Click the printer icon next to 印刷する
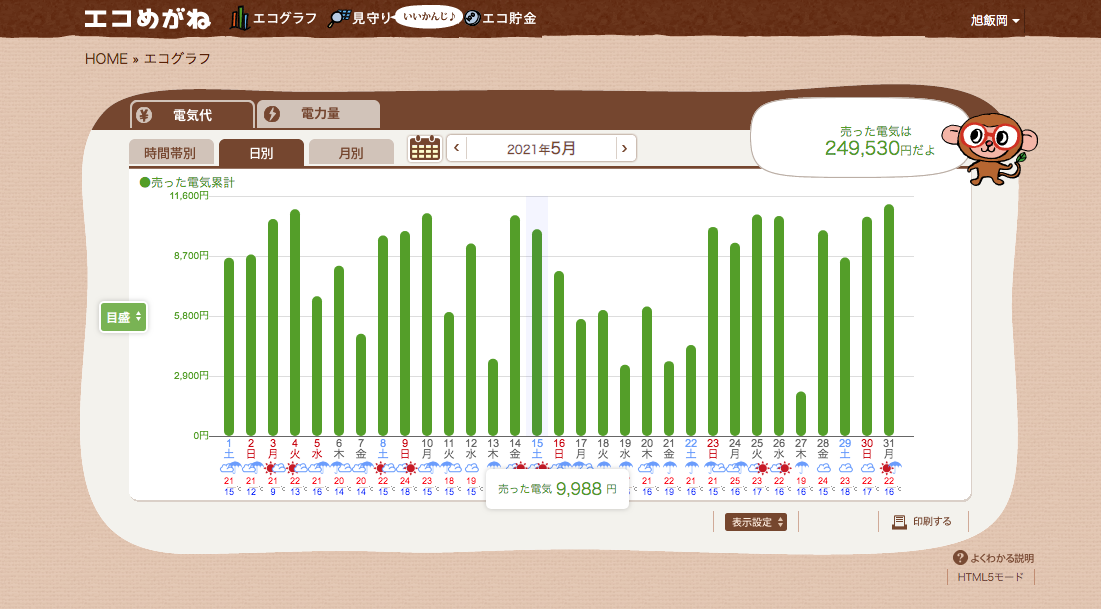The height and width of the screenshot is (609, 1101). click(x=899, y=522)
